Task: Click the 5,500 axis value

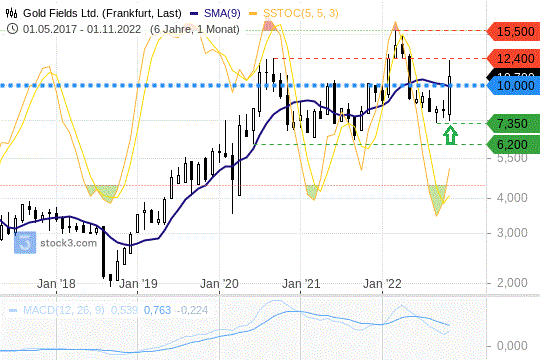Action: tap(512, 158)
